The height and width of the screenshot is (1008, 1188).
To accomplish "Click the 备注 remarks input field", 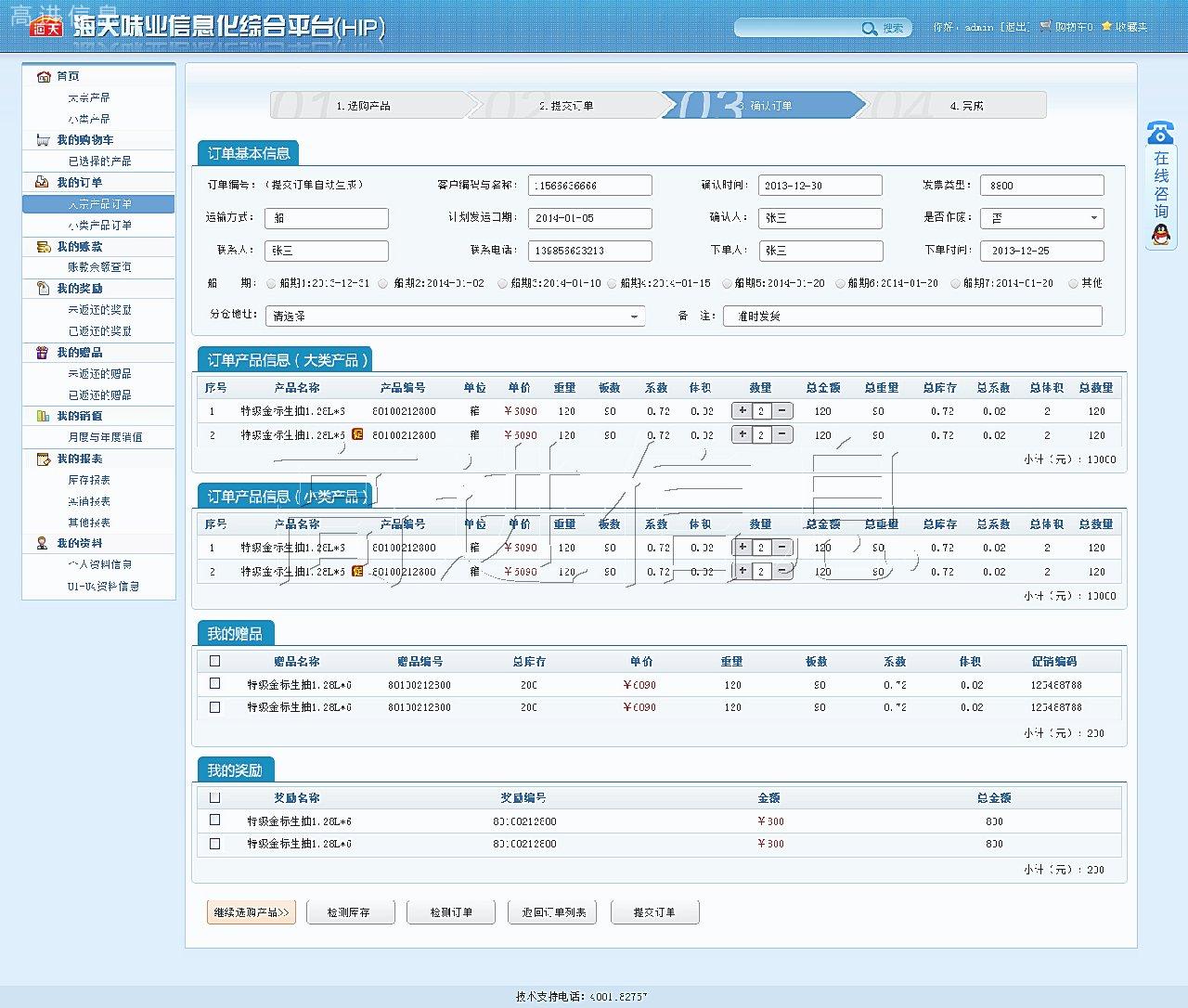I will click(912, 317).
